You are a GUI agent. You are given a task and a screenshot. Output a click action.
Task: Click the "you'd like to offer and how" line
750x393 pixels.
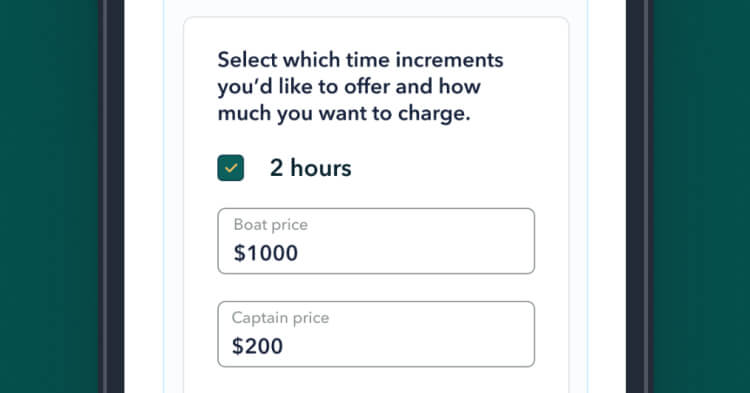click(349, 87)
